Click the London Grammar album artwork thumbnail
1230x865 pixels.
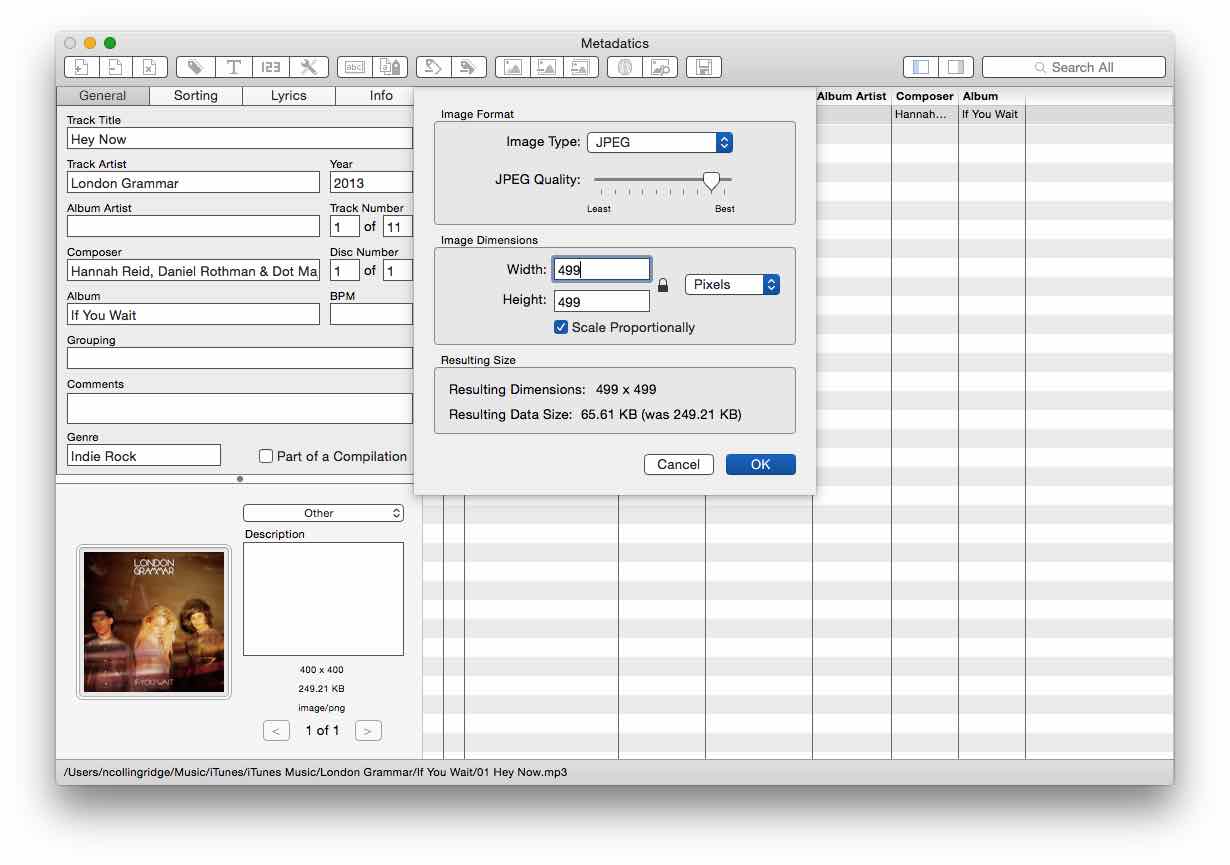(x=154, y=622)
